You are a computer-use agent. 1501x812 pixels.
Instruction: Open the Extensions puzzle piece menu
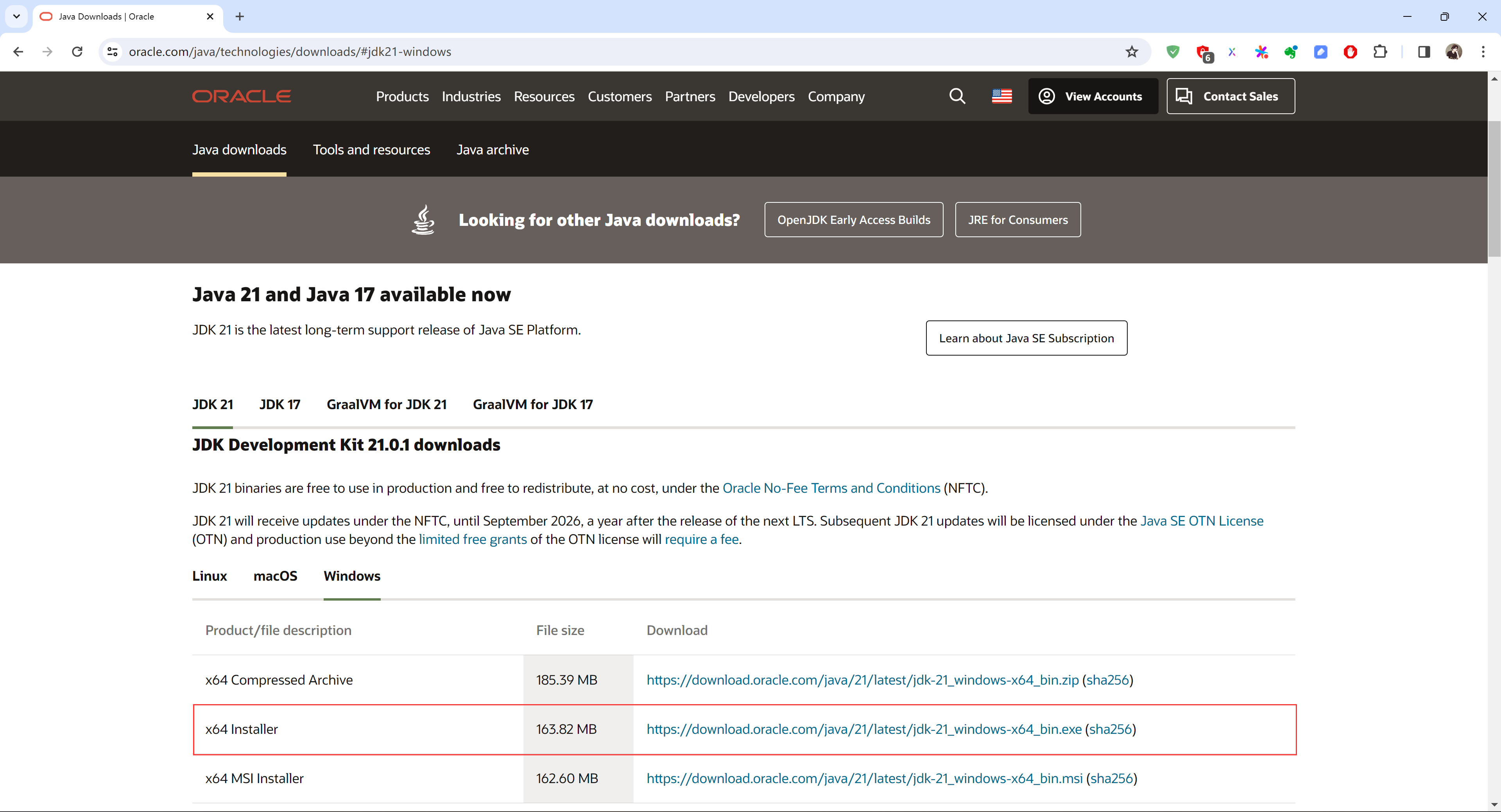tap(1380, 52)
